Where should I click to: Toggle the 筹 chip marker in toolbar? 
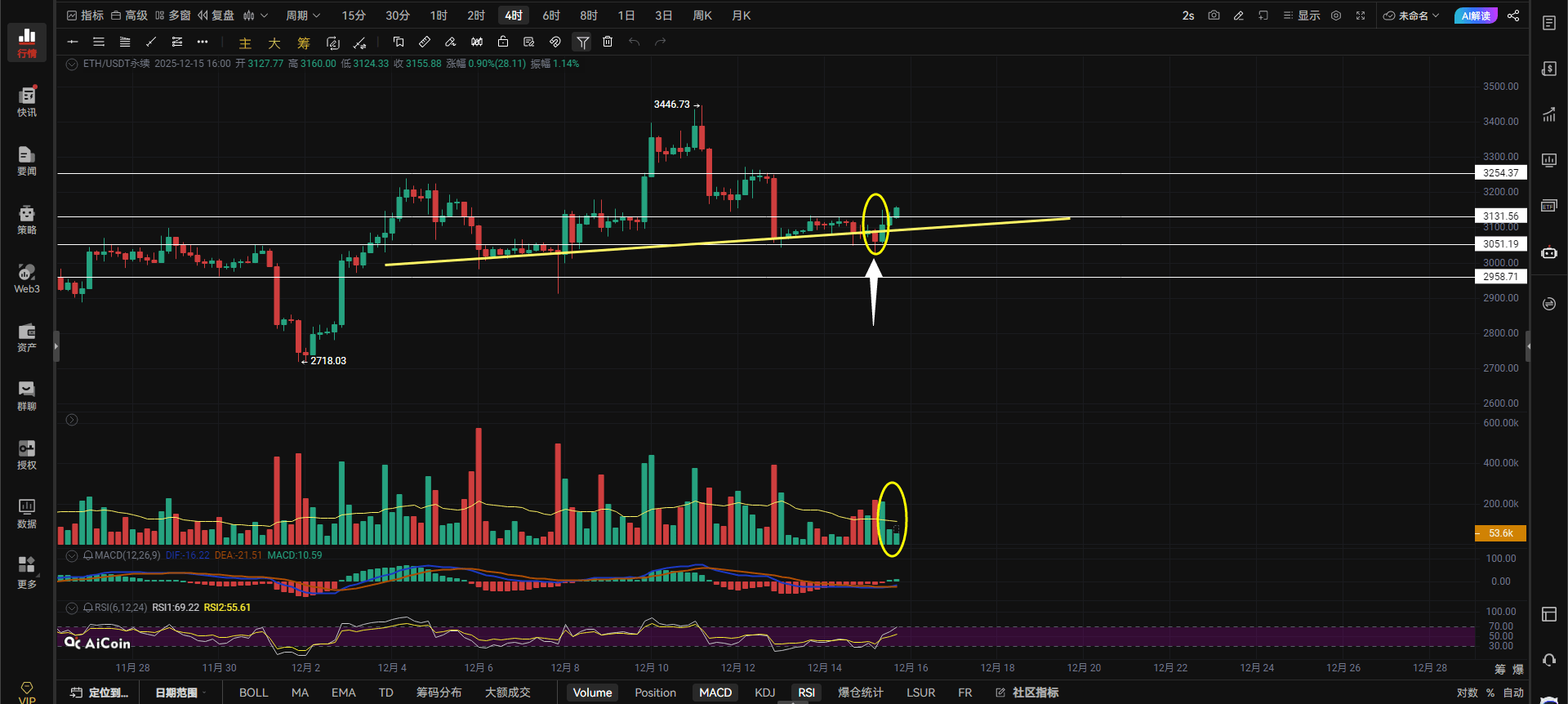pyautogui.click(x=304, y=43)
